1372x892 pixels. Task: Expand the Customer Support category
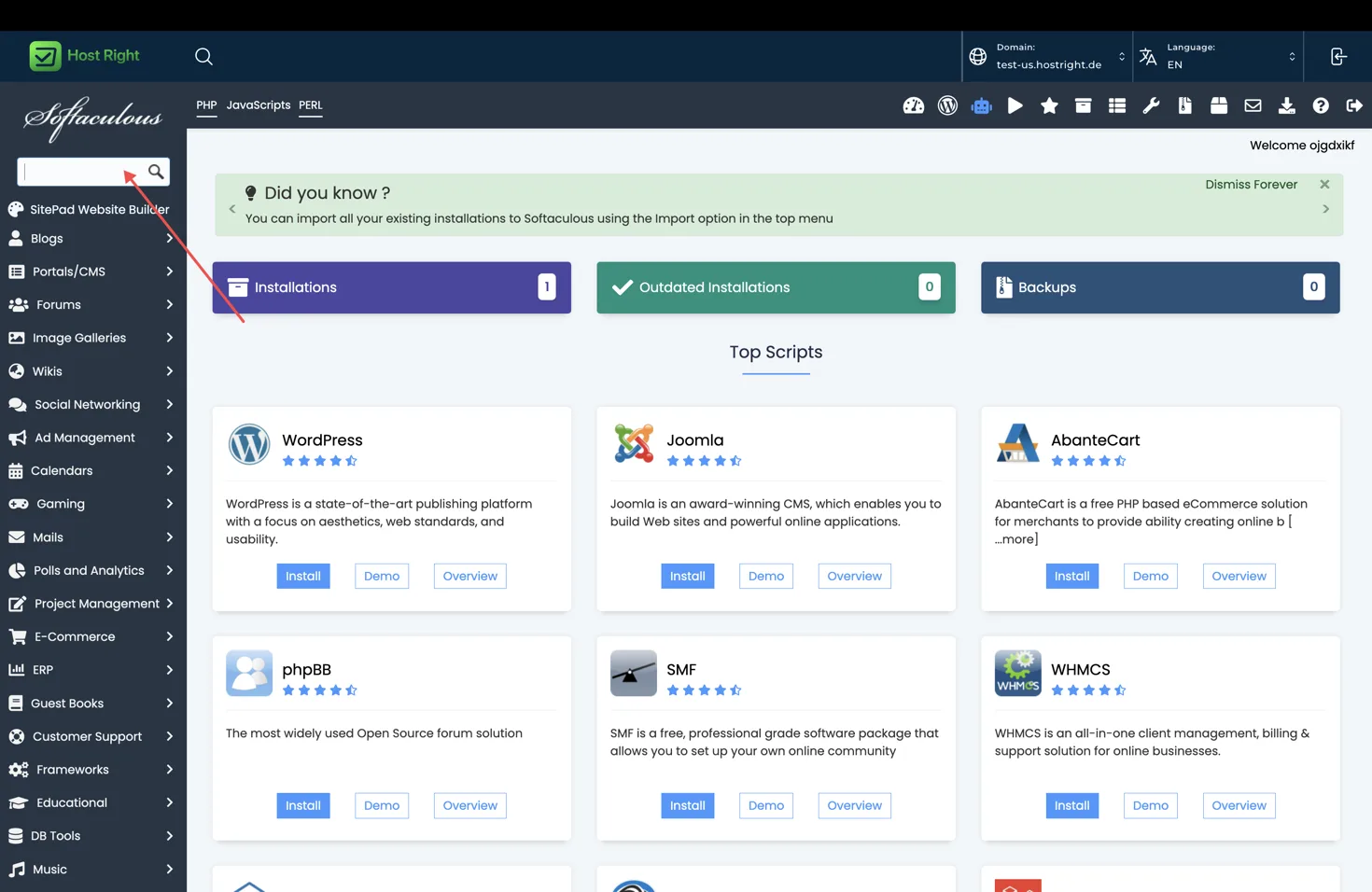coord(91,736)
